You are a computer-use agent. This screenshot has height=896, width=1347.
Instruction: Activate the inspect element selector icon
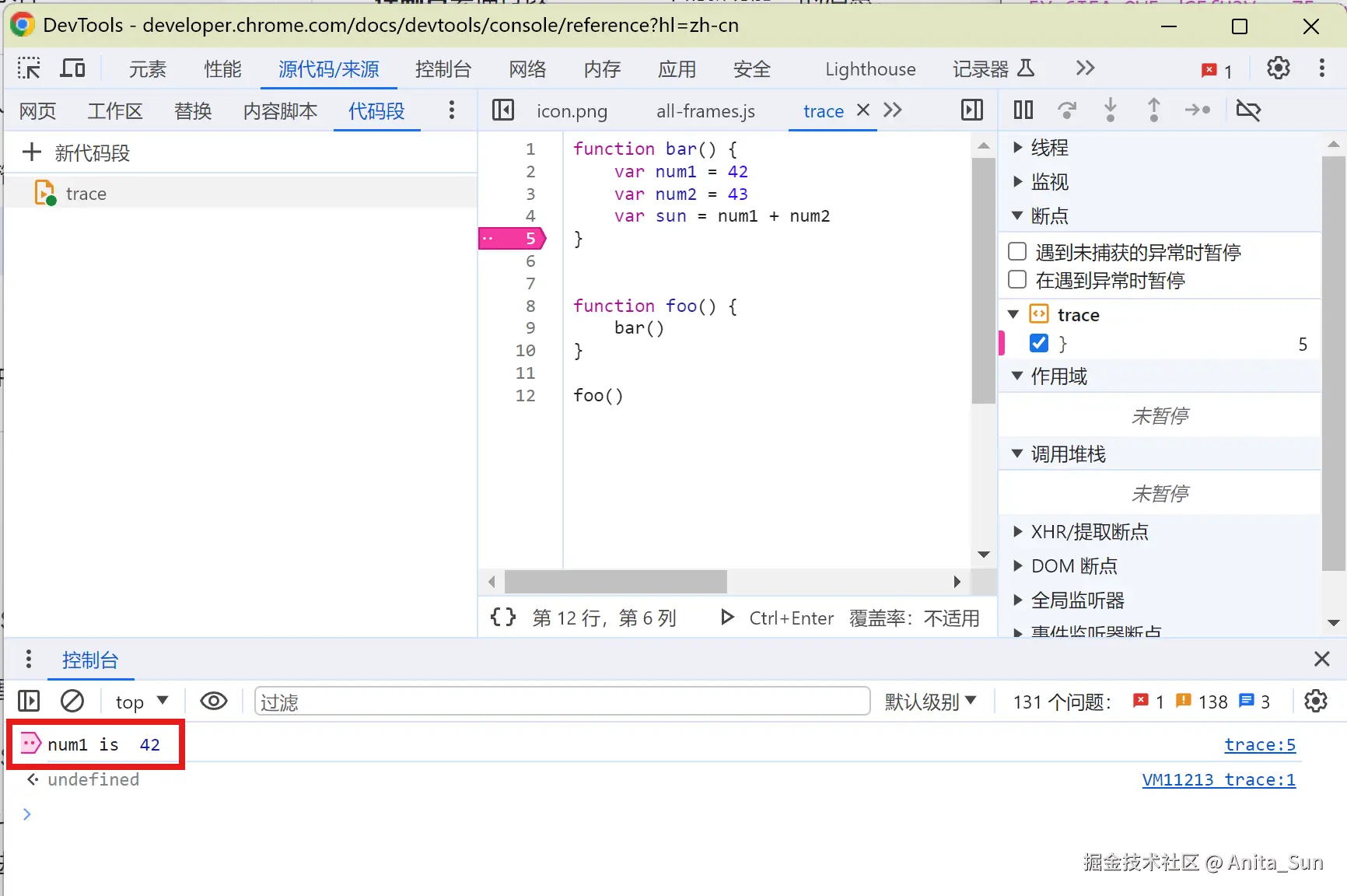coord(29,68)
